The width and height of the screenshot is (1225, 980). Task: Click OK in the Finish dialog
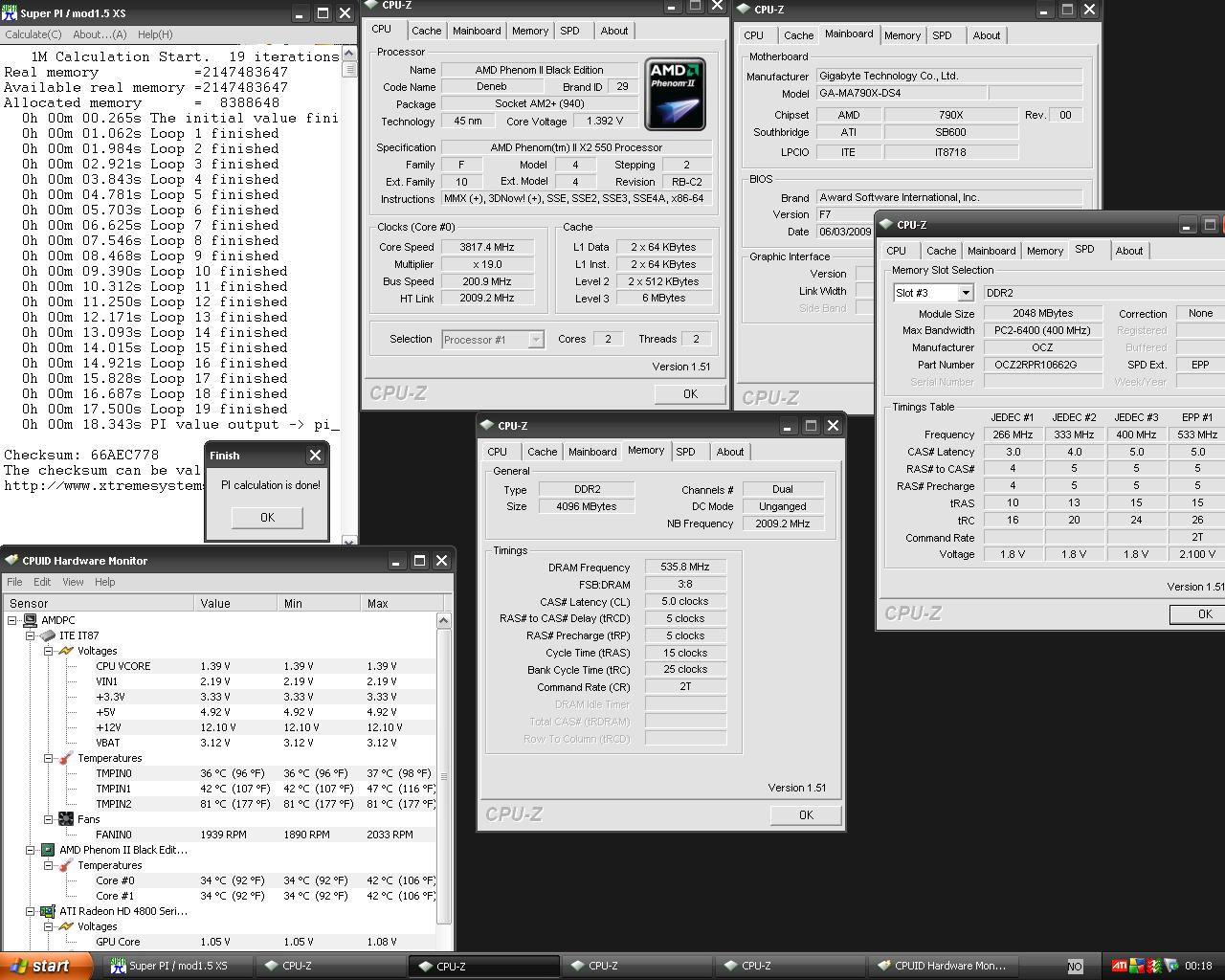[267, 517]
